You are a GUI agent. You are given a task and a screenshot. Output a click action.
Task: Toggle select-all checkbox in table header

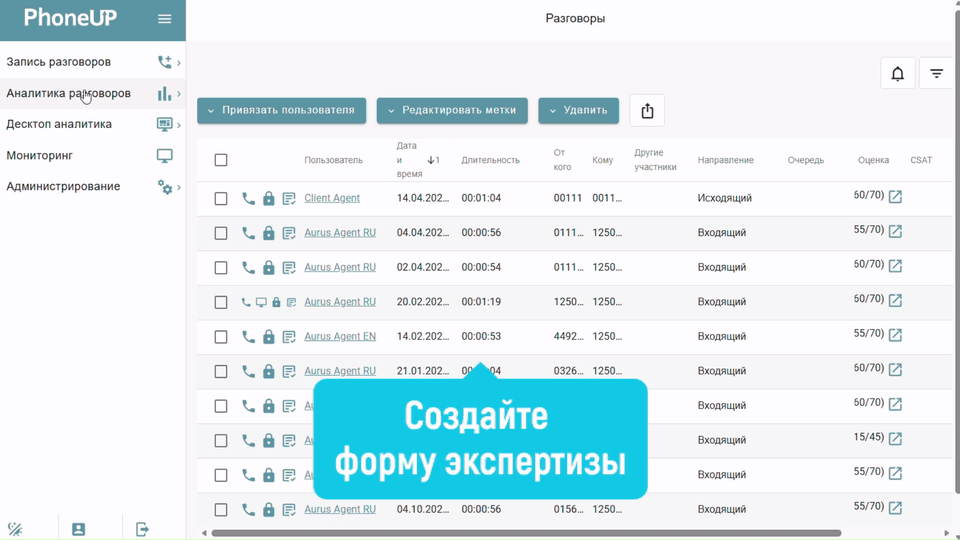click(221, 160)
